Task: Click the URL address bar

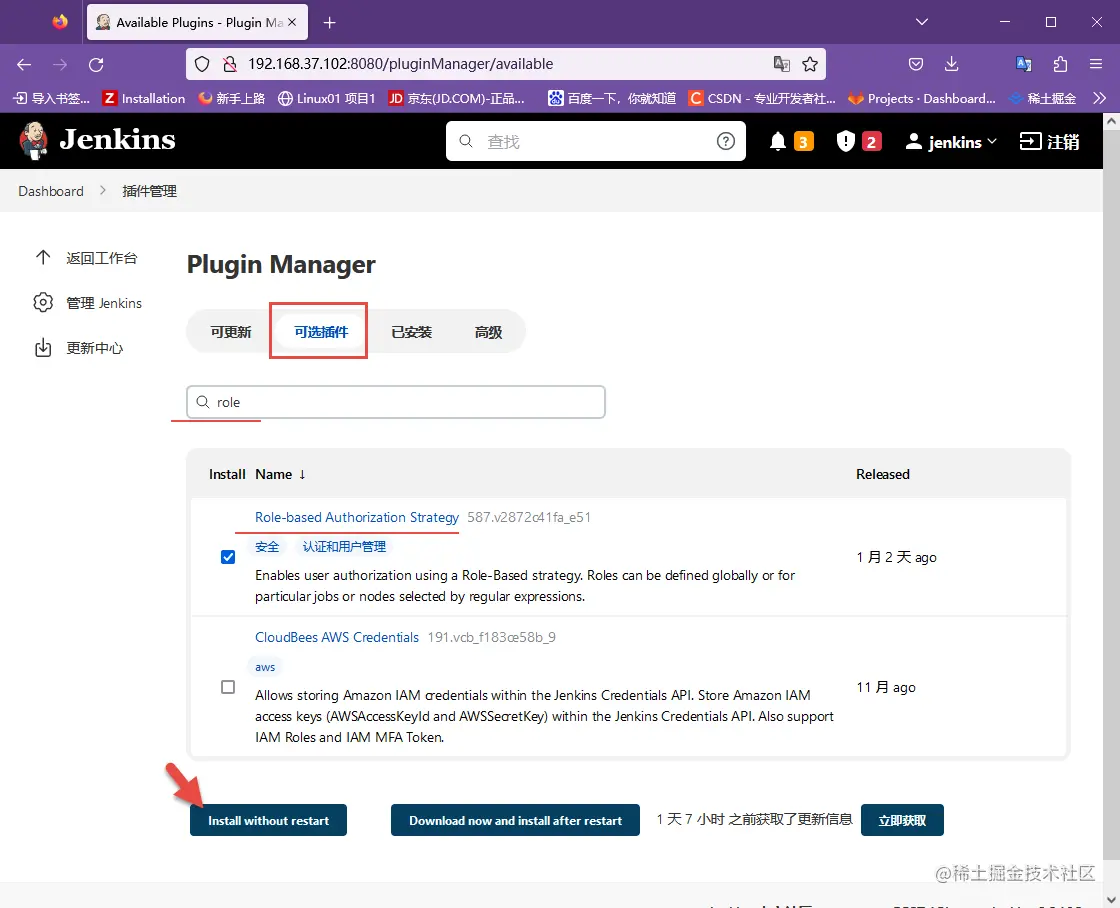Action: click(x=505, y=64)
